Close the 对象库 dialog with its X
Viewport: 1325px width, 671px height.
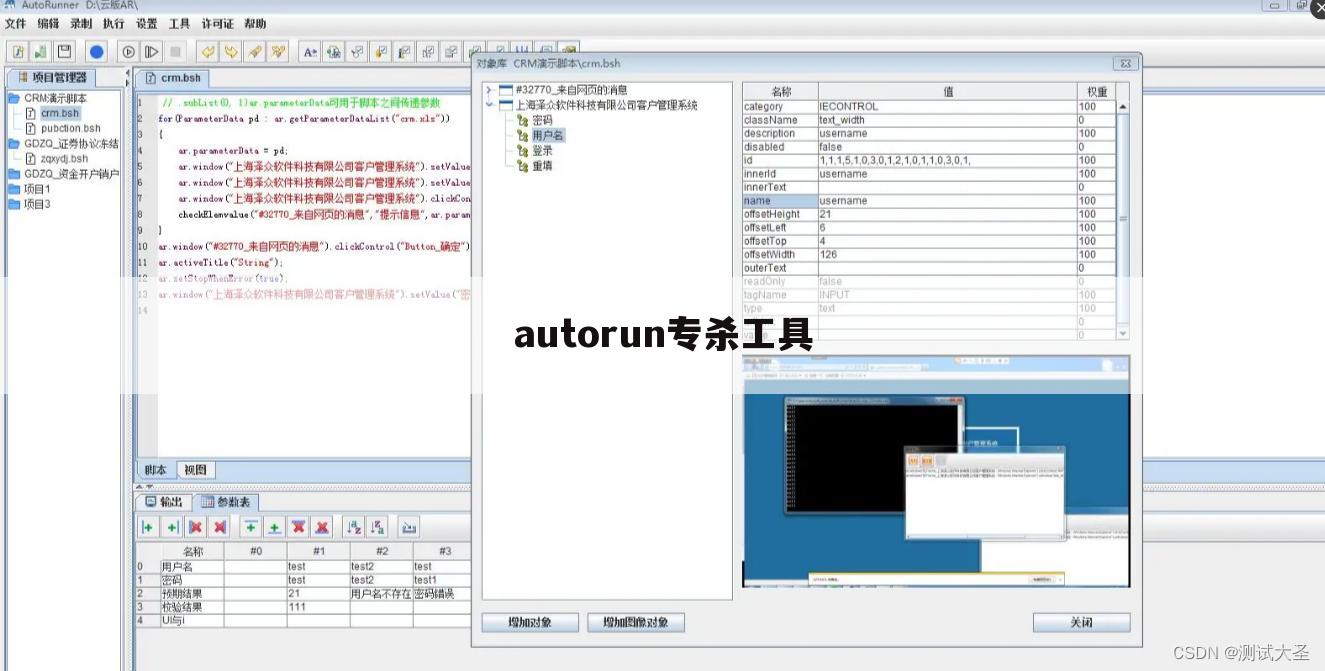(x=1125, y=63)
